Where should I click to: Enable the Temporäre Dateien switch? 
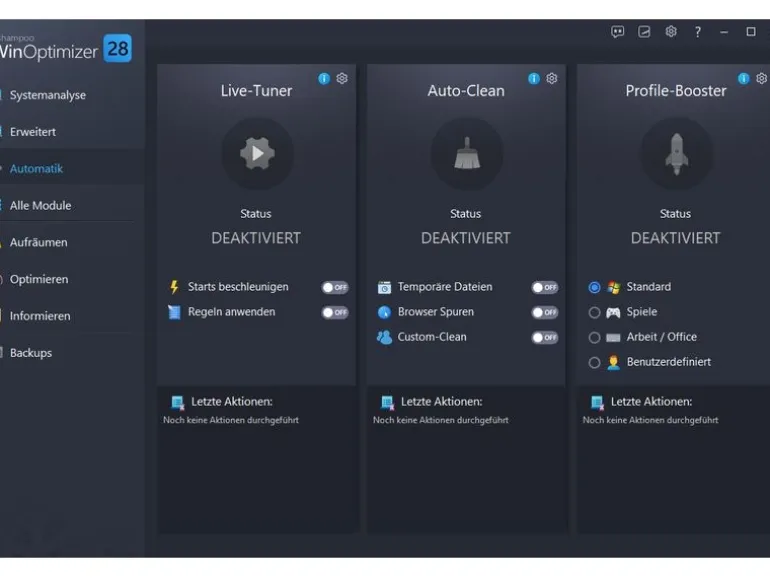click(545, 287)
